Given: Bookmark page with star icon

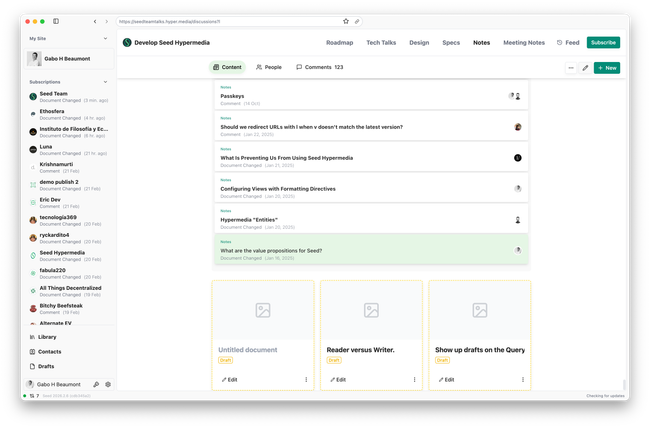Looking at the screenshot, I should 346,21.
